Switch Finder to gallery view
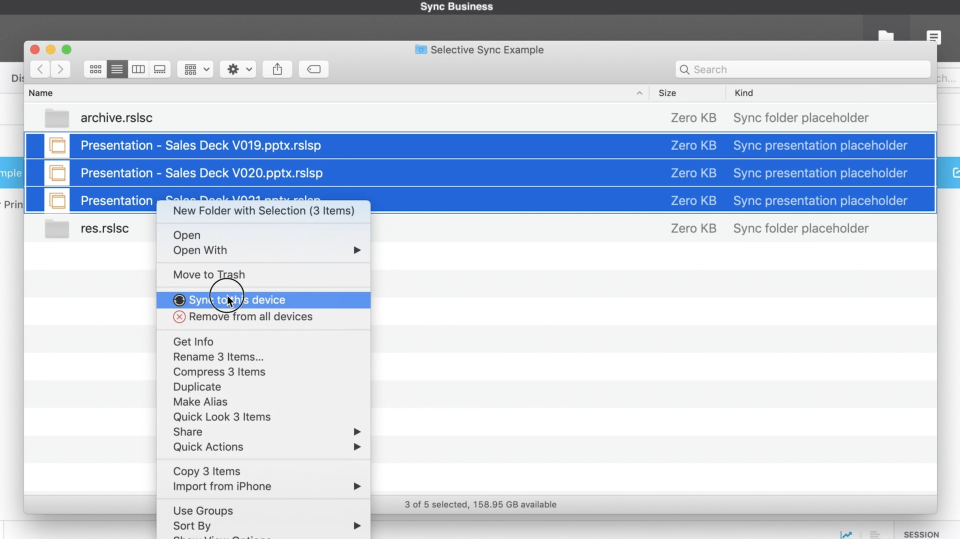Screen dimensions: 960x539 click(160, 69)
